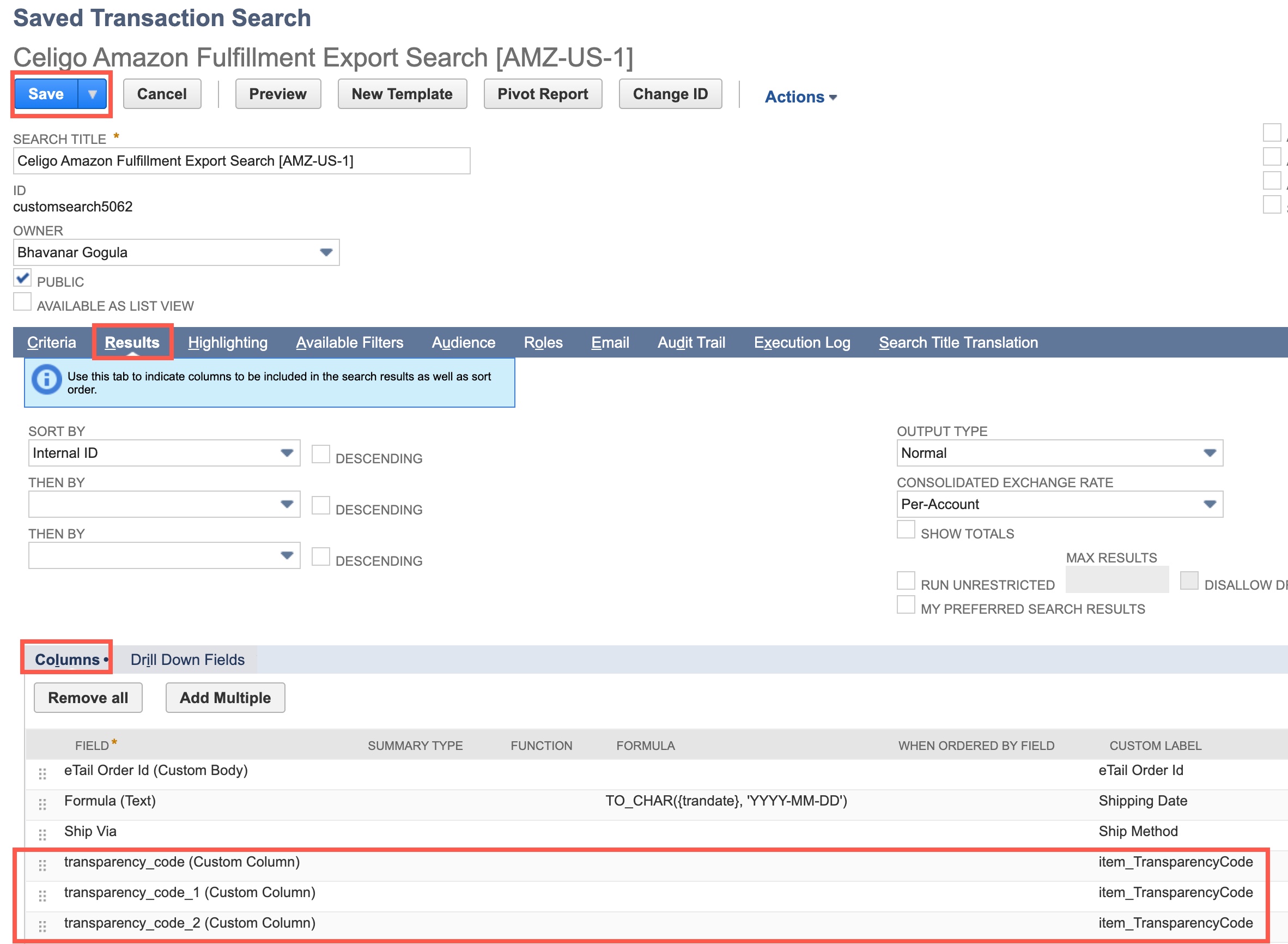Switch to the Criteria tab
Image resolution: width=1288 pixels, height=944 pixels.
pyautogui.click(x=52, y=342)
